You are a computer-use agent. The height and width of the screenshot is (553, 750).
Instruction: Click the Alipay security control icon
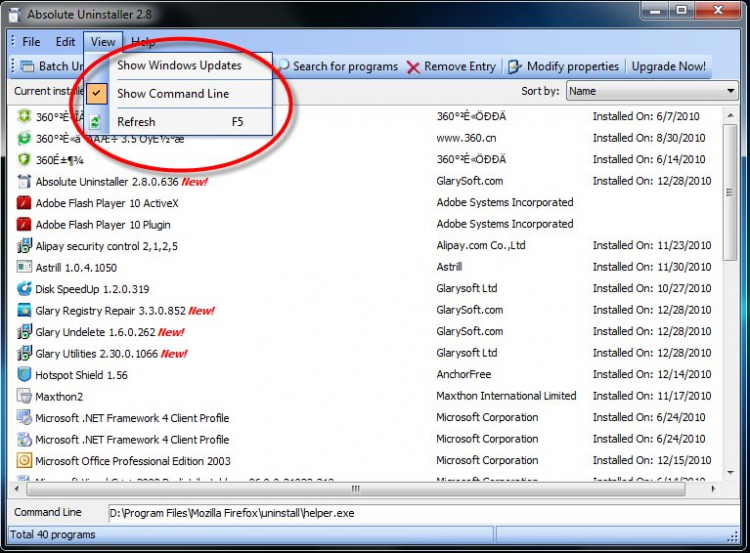click(24, 246)
